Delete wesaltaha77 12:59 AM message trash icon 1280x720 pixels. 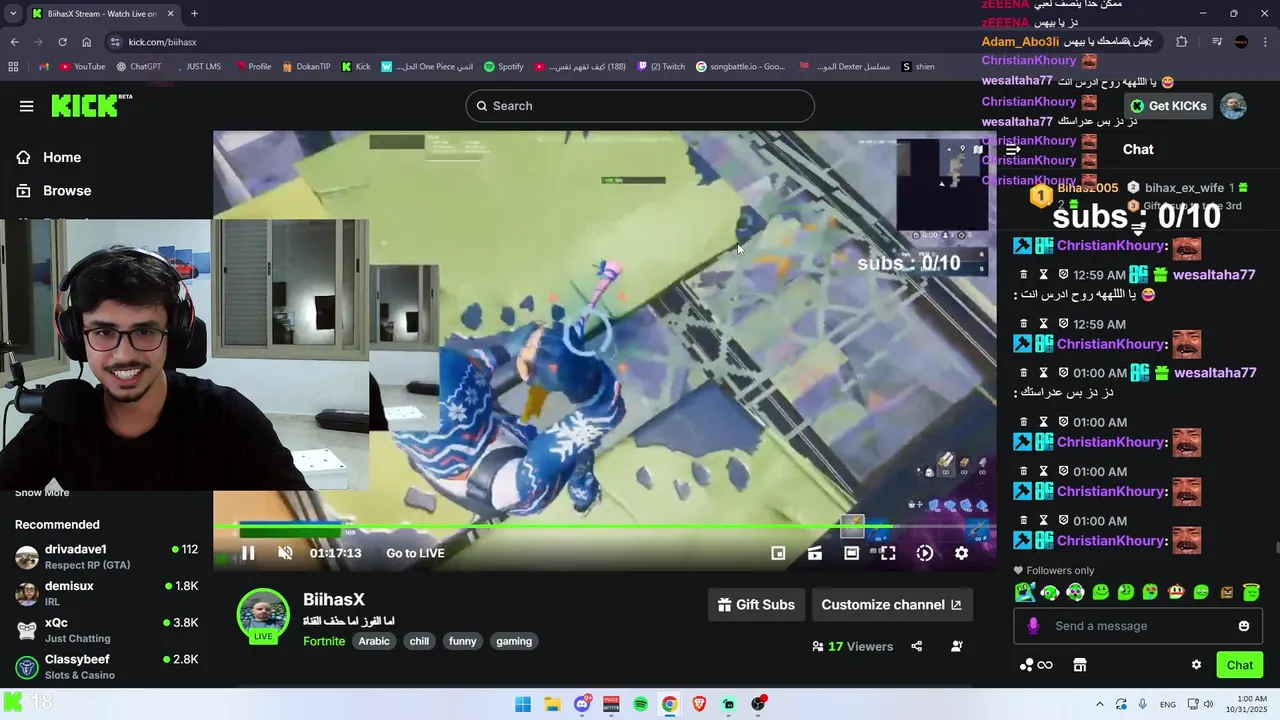click(x=1023, y=274)
